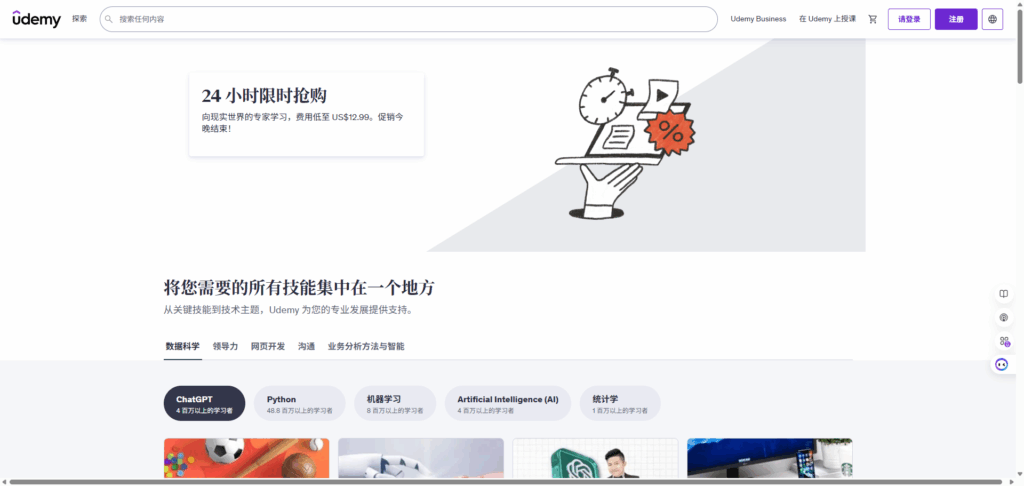Open the course thumbnail with soccer ball
The width and height of the screenshot is (1024, 486).
click(247, 459)
